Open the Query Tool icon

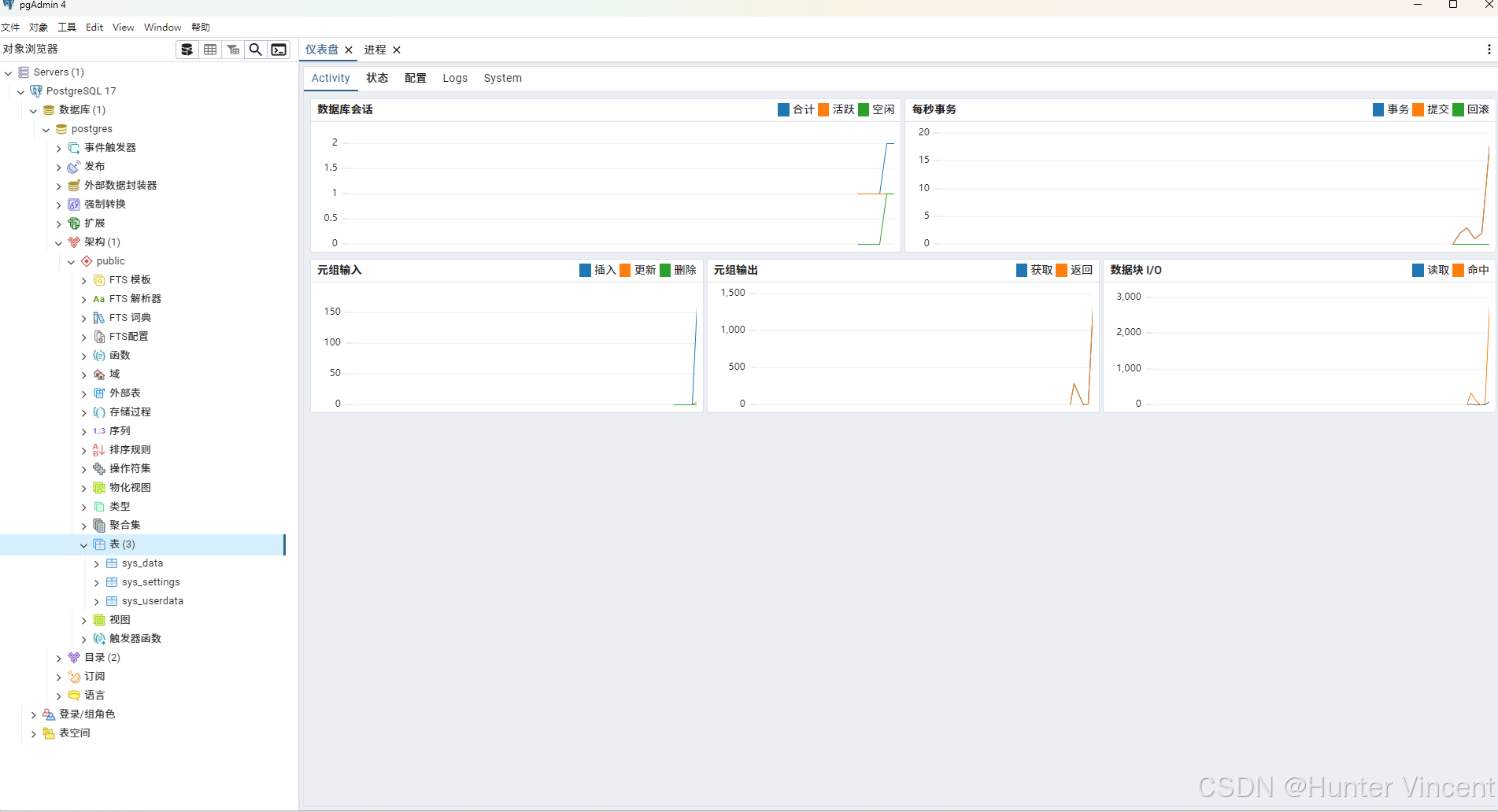coord(187,49)
